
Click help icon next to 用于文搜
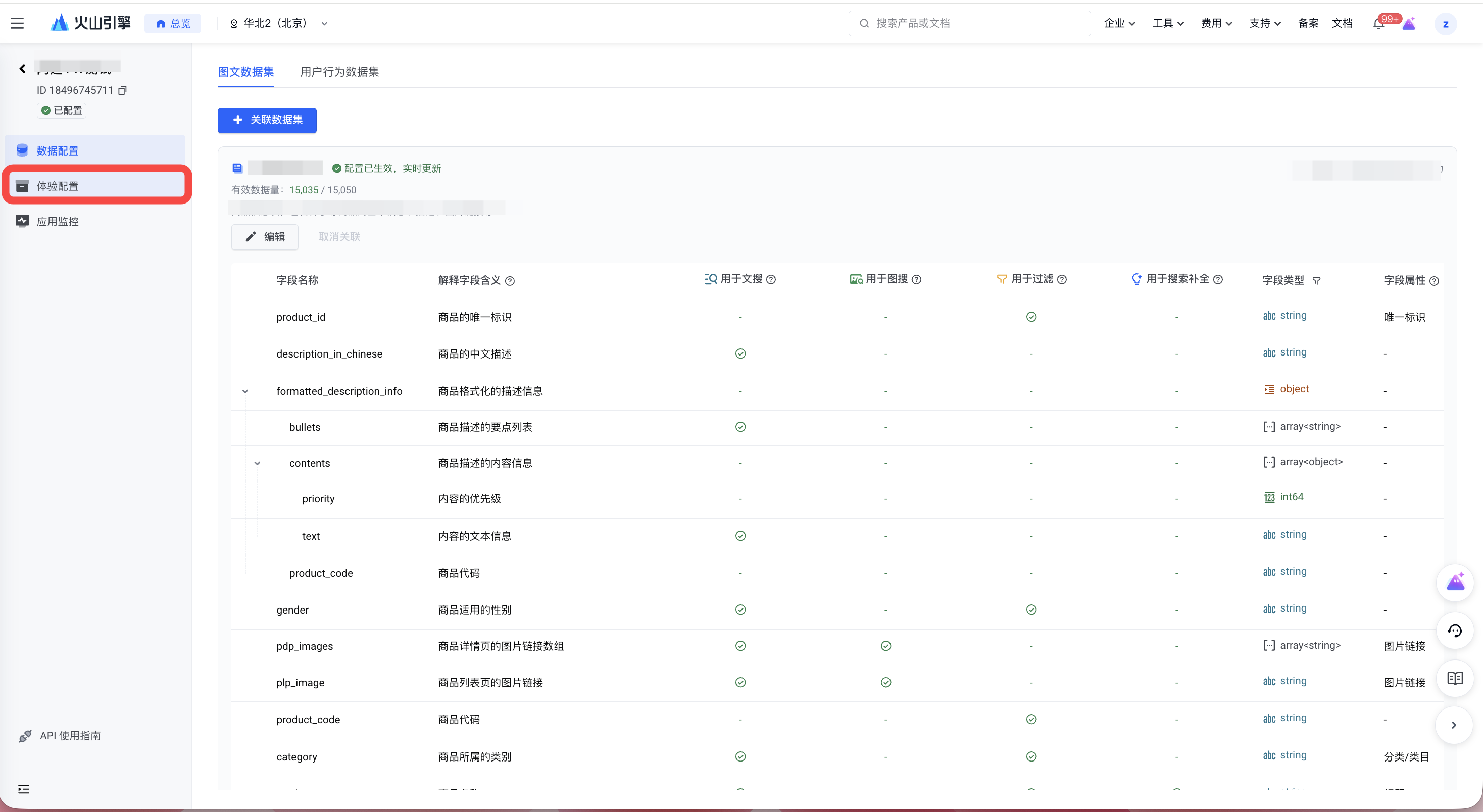click(x=771, y=280)
